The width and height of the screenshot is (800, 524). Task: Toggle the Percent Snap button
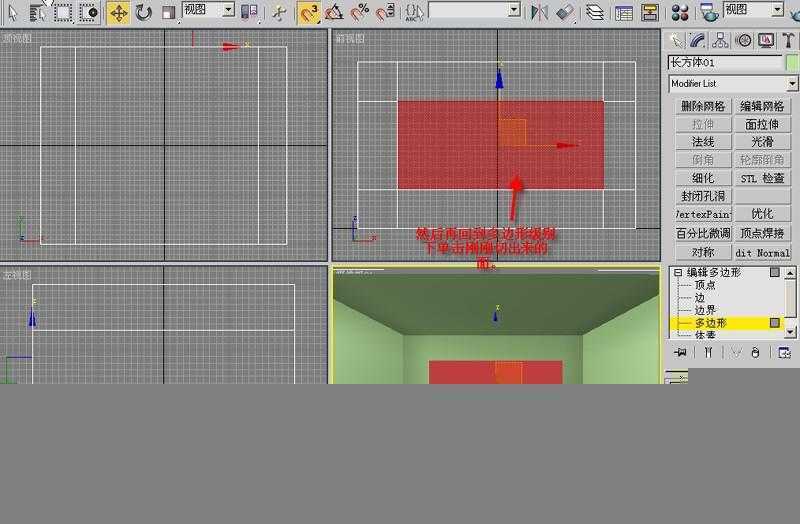pyautogui.click(x=360, y=12)
